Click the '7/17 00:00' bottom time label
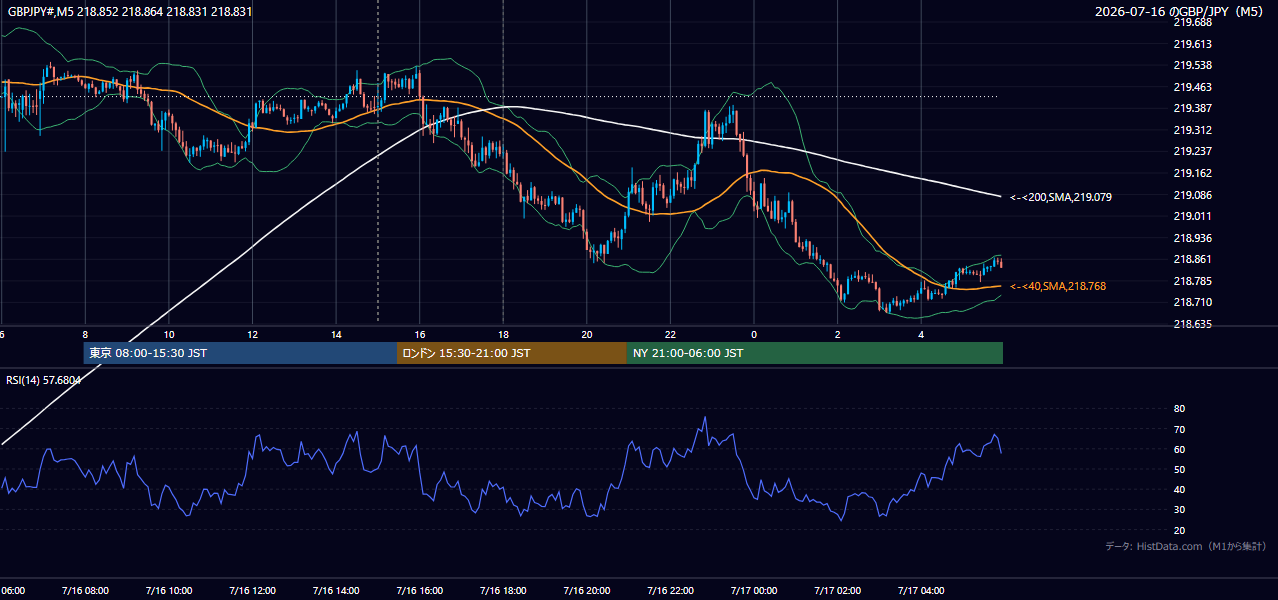Image resolution: width=1278 pixels, height=600 pixels. click(x=754, y=591)
